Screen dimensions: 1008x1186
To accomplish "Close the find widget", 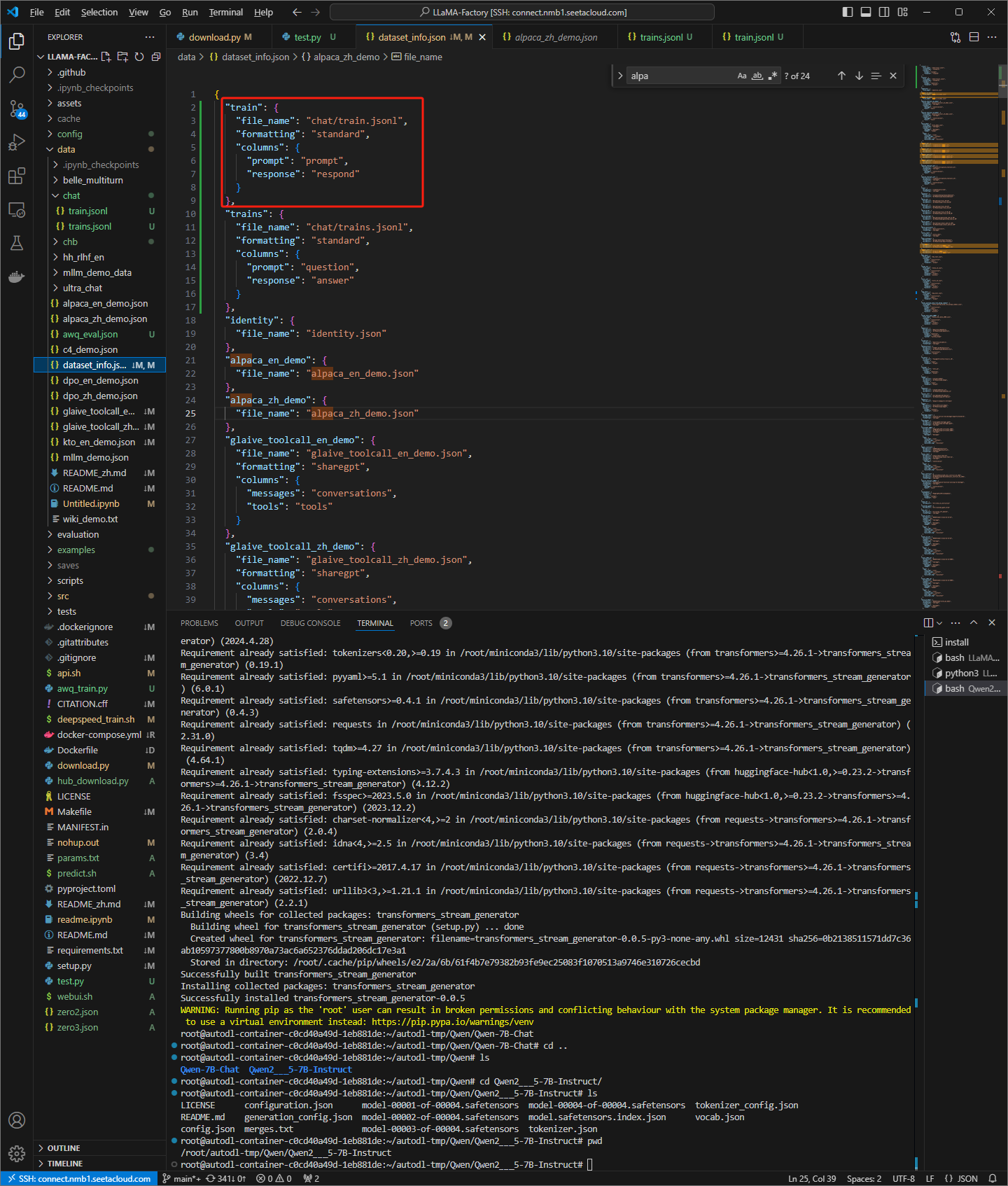I will tap(893, 76).
